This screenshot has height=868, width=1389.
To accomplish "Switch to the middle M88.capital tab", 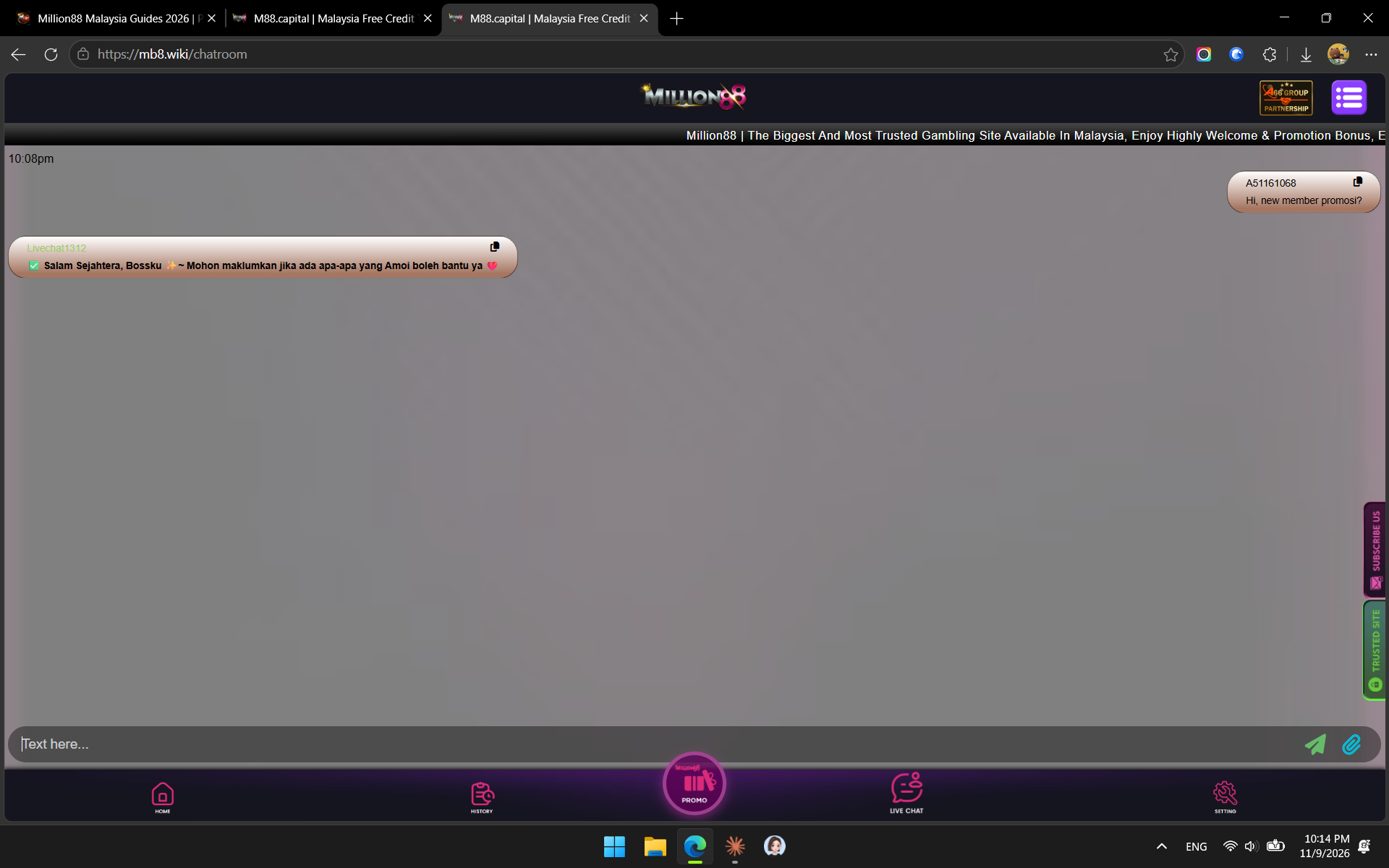I will click(x=334, y=19).
